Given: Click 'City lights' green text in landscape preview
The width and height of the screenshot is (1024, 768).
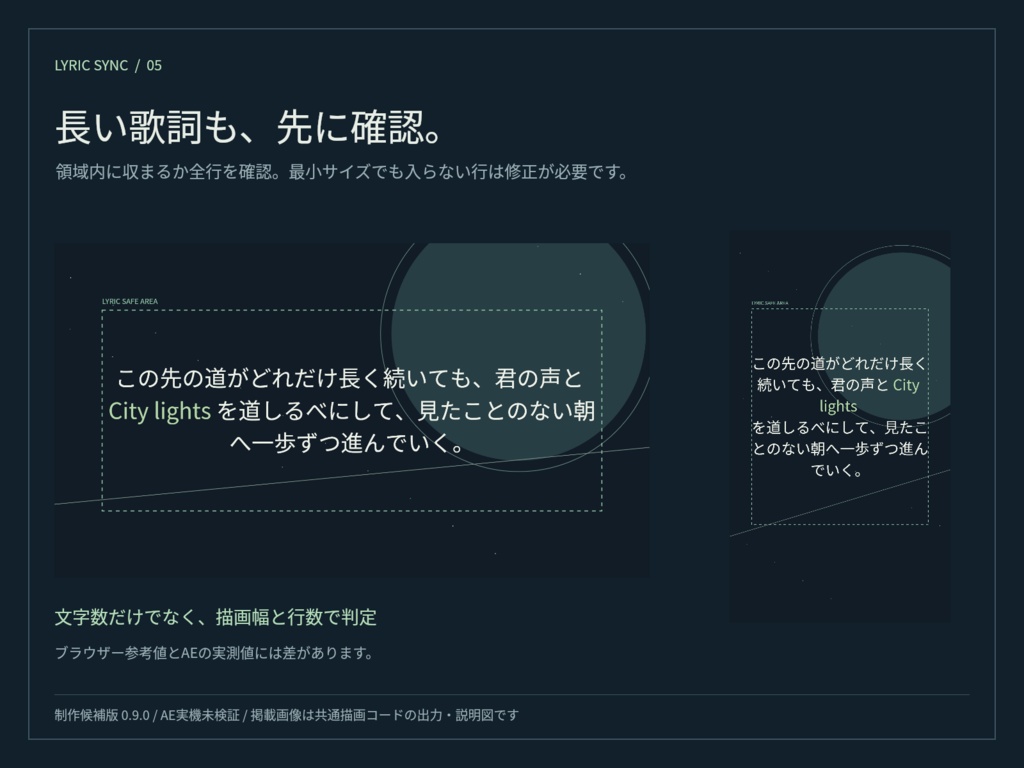Looking at the screenshot, I should tap(159, 411).
